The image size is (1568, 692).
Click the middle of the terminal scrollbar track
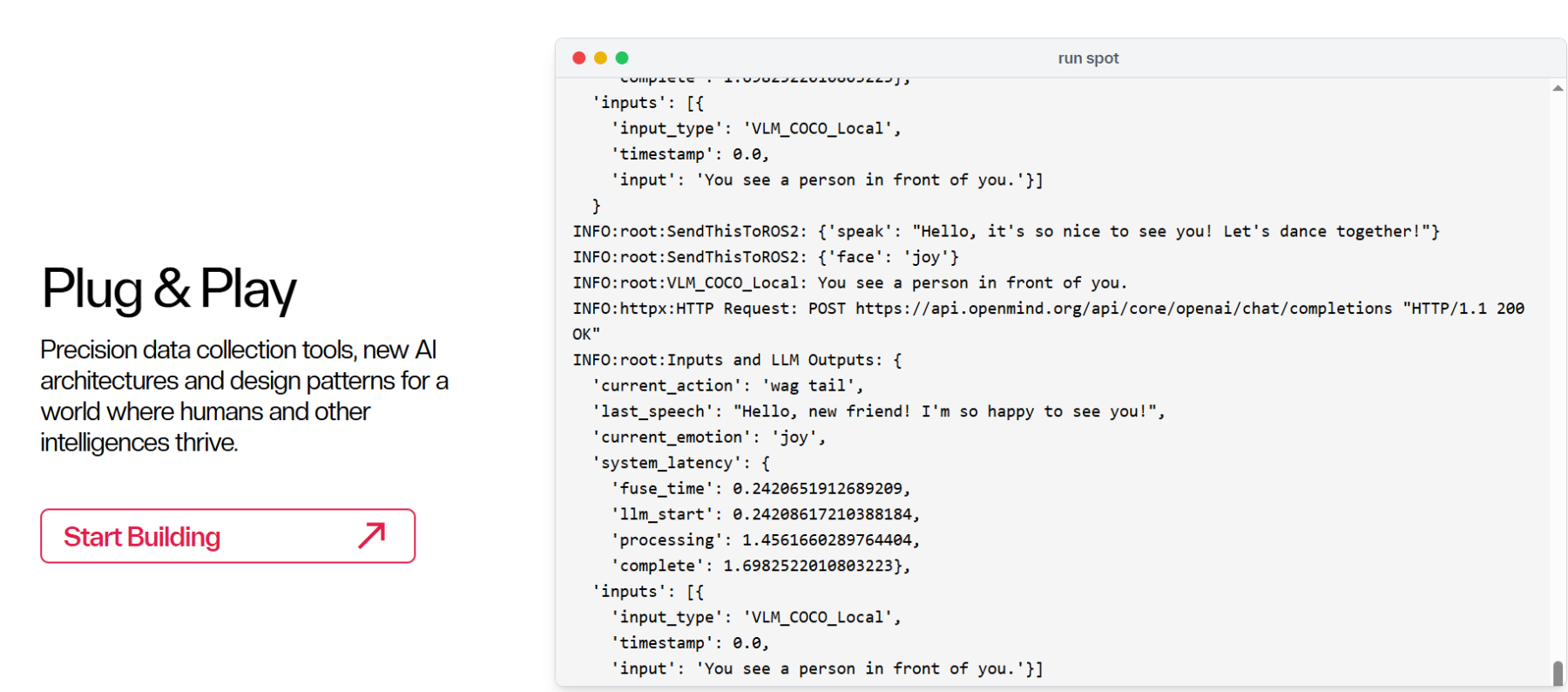click(x=1558, y=375)
